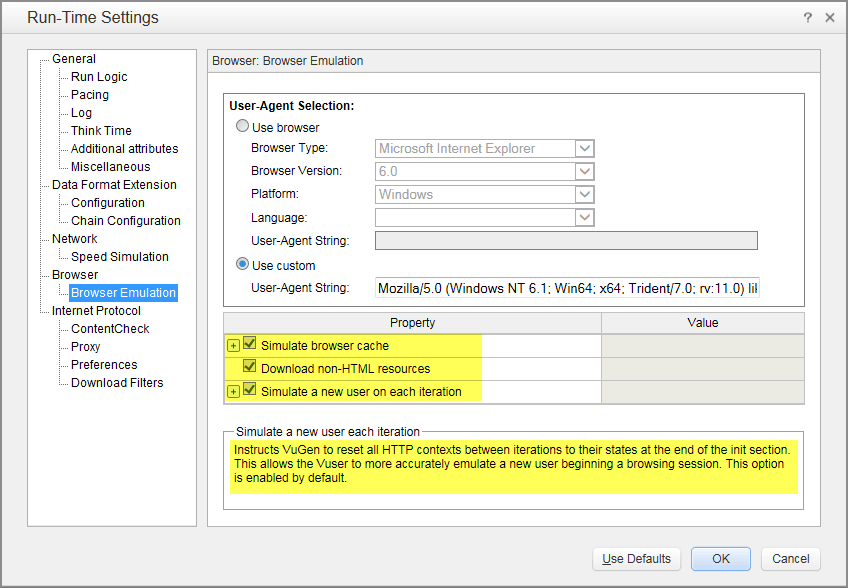Viewport: 848px width, 588px height.
Task: Open Download Filters settings node
Action: point(117,383)
